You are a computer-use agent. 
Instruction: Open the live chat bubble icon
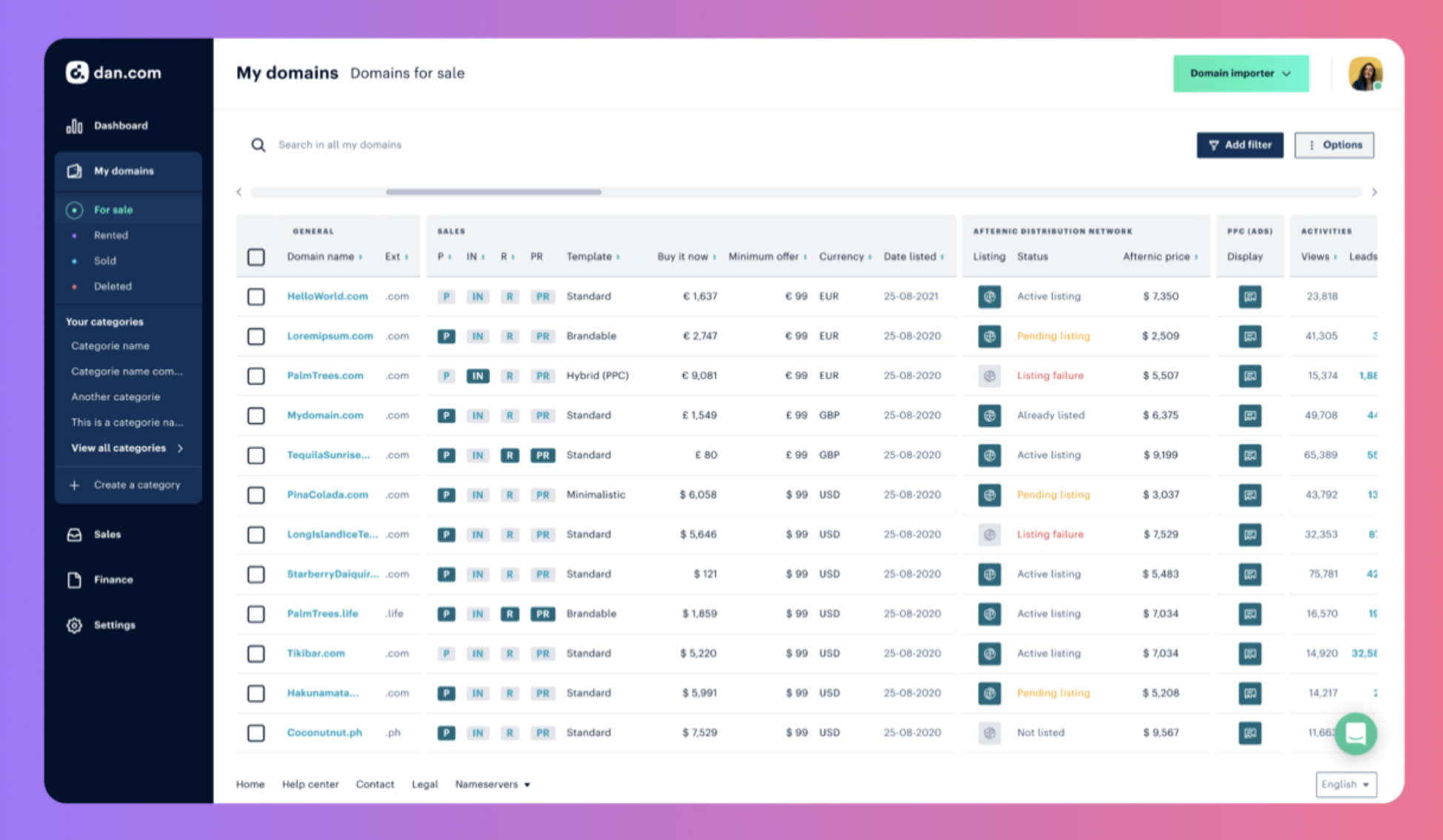click(x=1355, y=733)
